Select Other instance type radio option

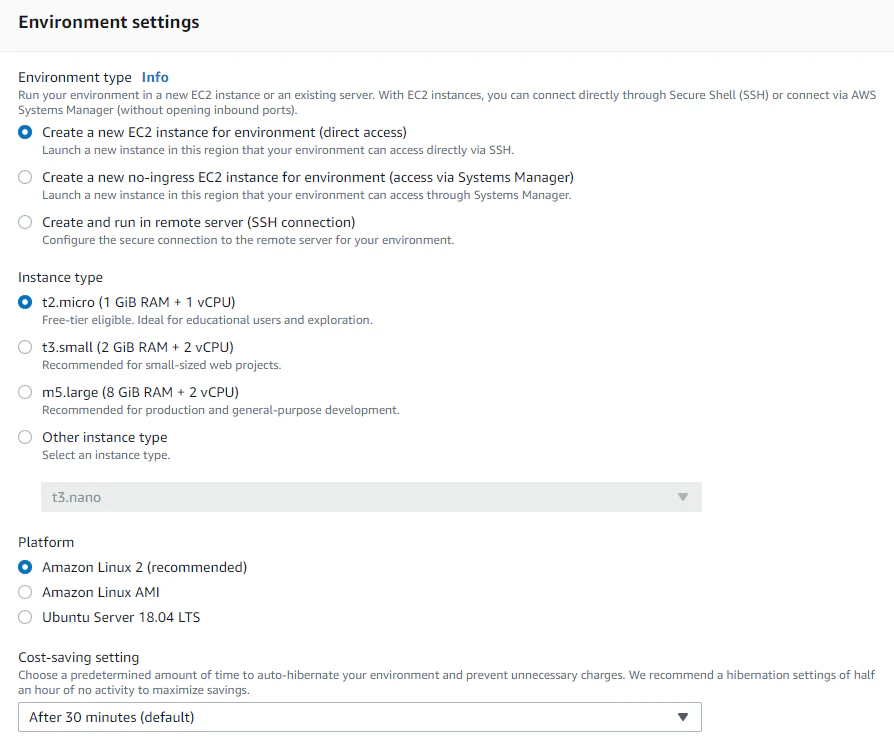[x=25, y=437]
